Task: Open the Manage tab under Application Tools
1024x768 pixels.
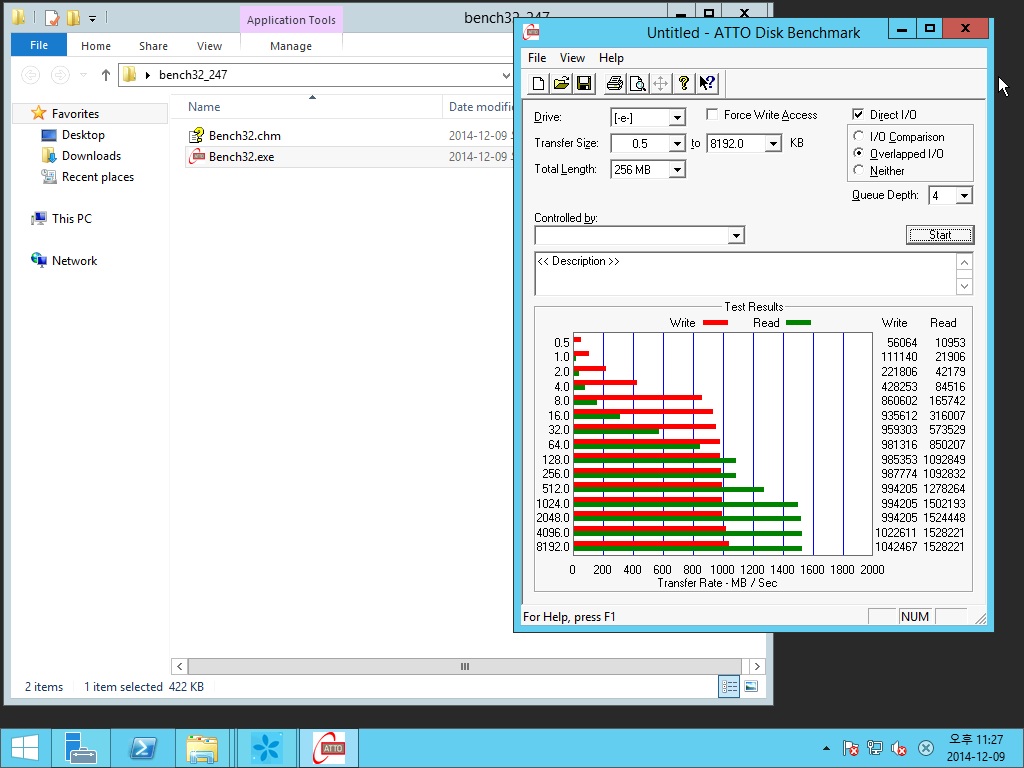Action: pyautogui.click(x=291, y=46)
